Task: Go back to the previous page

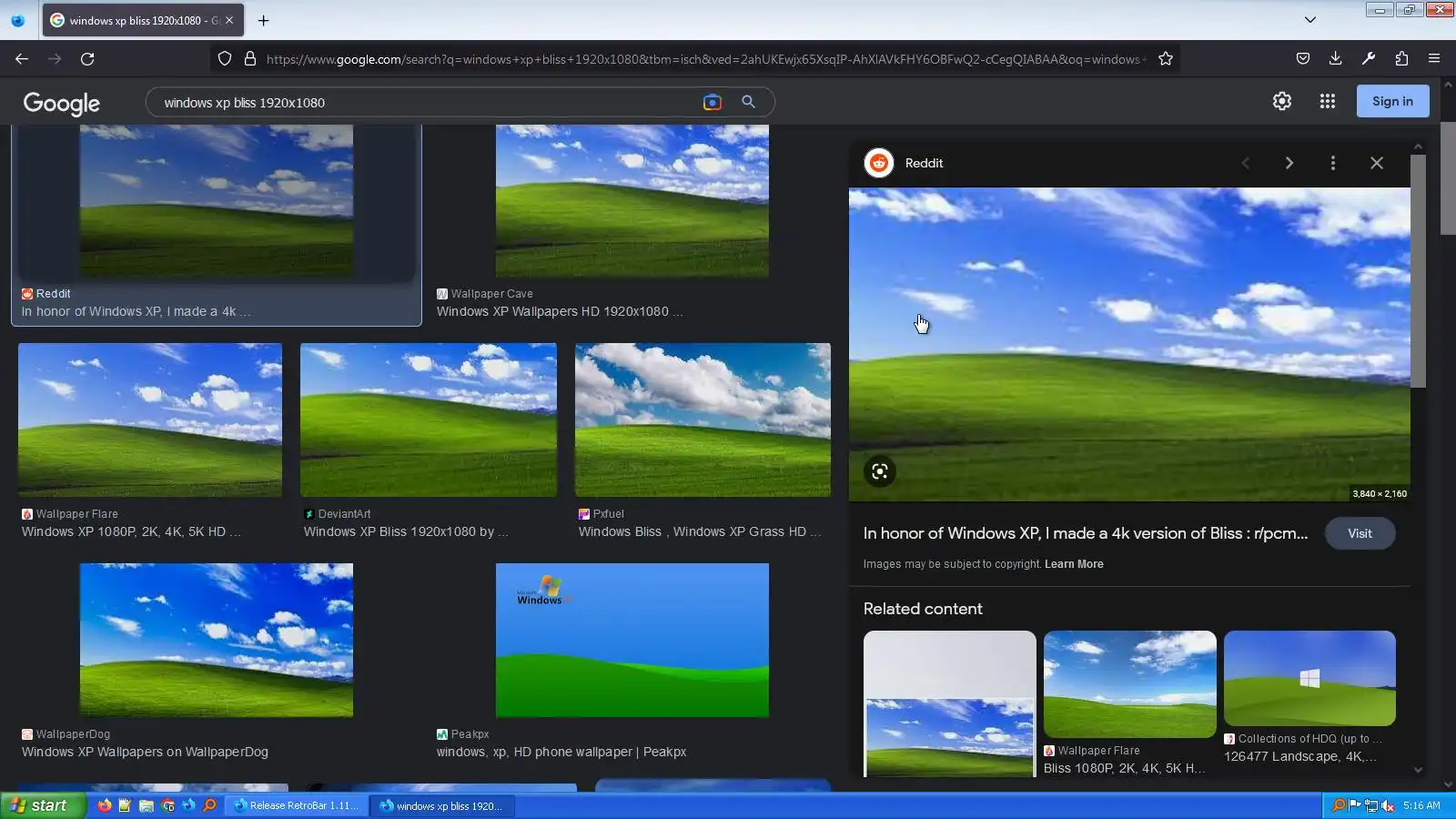Action: coord(22,59)
